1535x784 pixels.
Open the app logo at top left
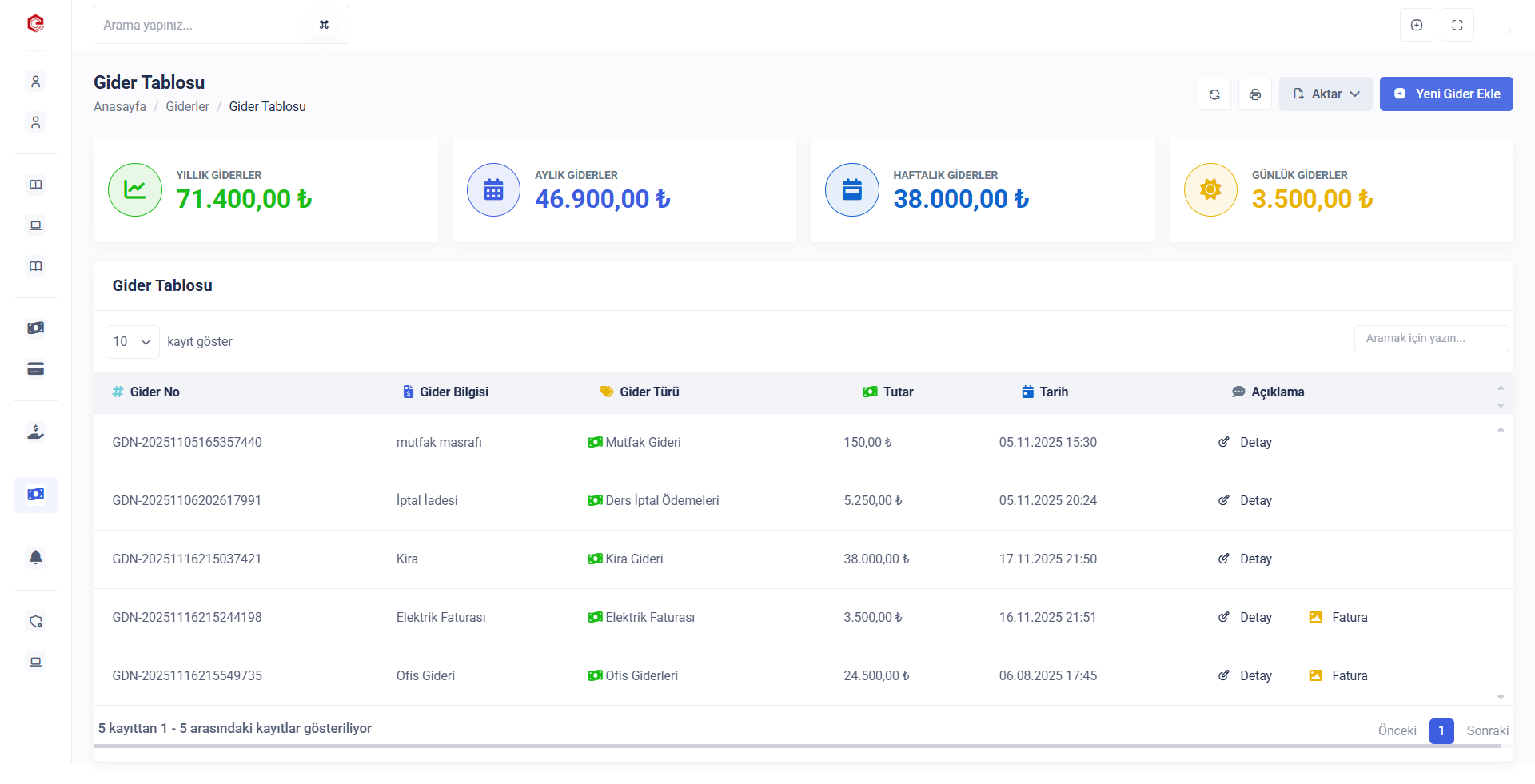tap(35, 24)
